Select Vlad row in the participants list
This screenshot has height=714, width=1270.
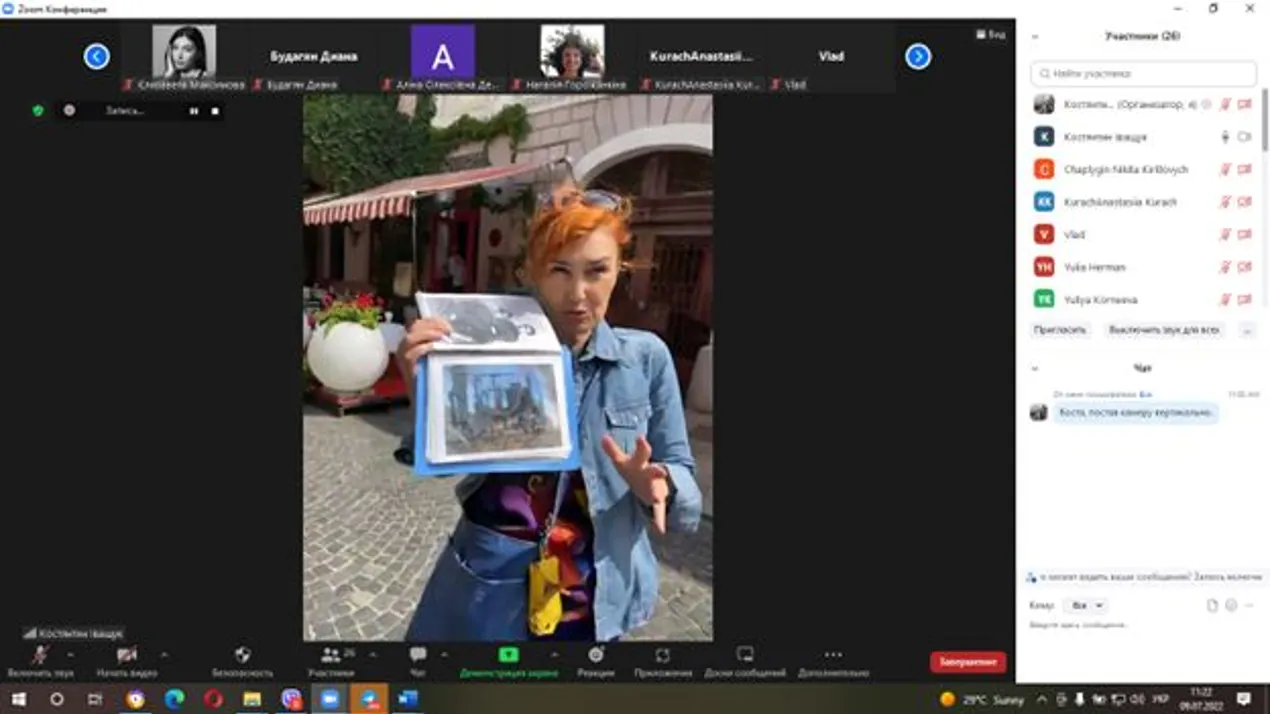[x=1144, y=234]
